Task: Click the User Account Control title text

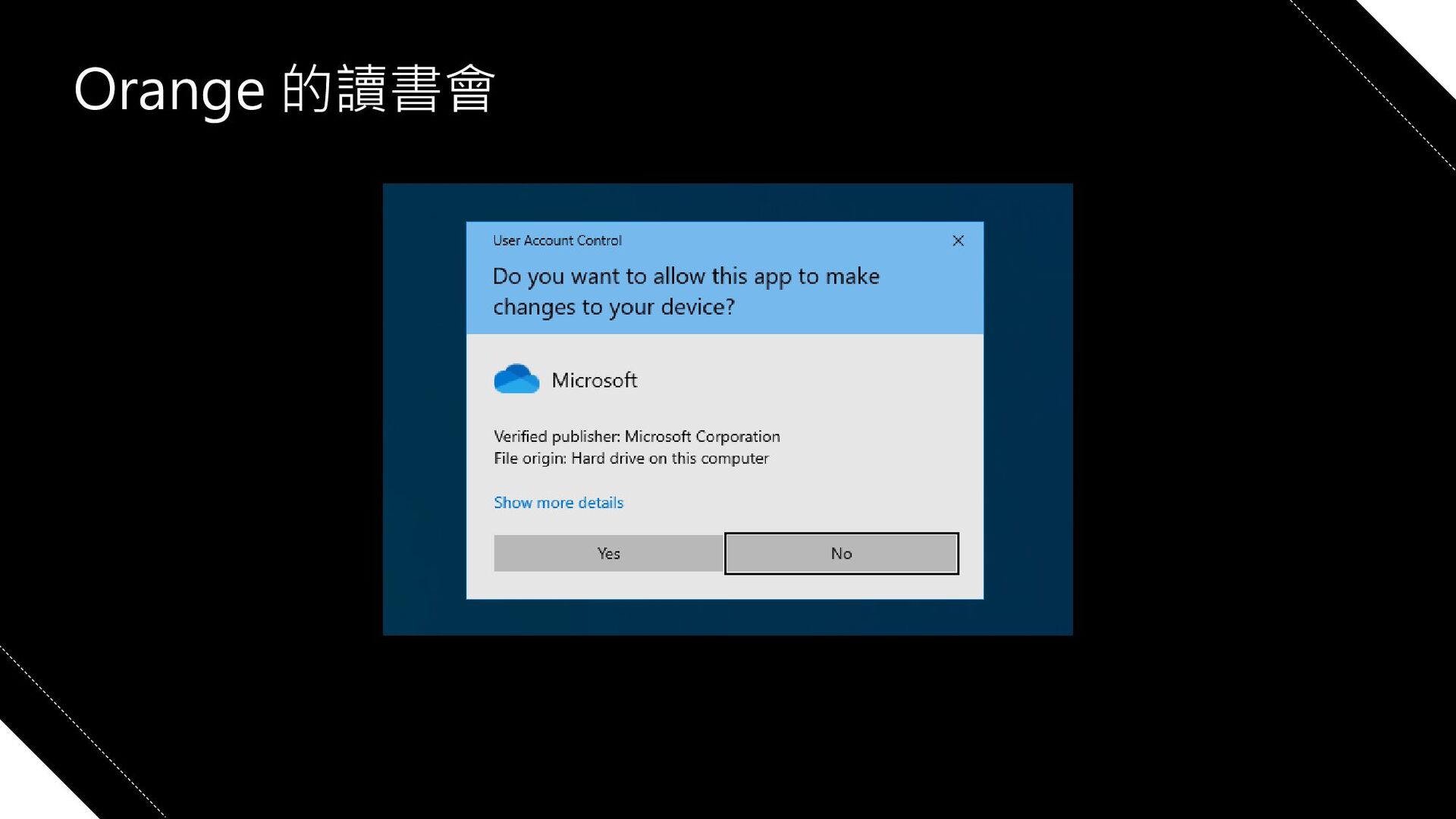Action: pos(557,240)
